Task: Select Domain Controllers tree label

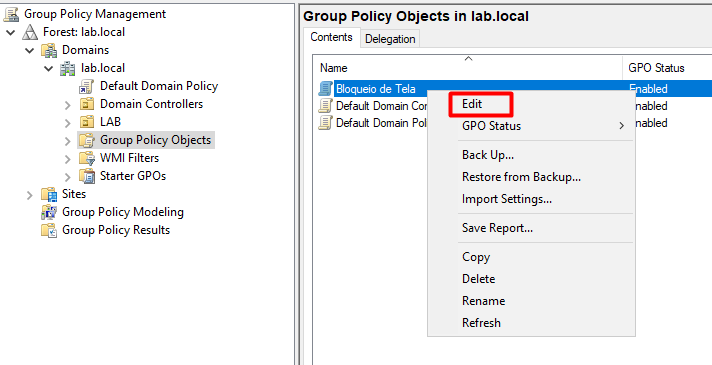Action: click(x=151, y=104)
